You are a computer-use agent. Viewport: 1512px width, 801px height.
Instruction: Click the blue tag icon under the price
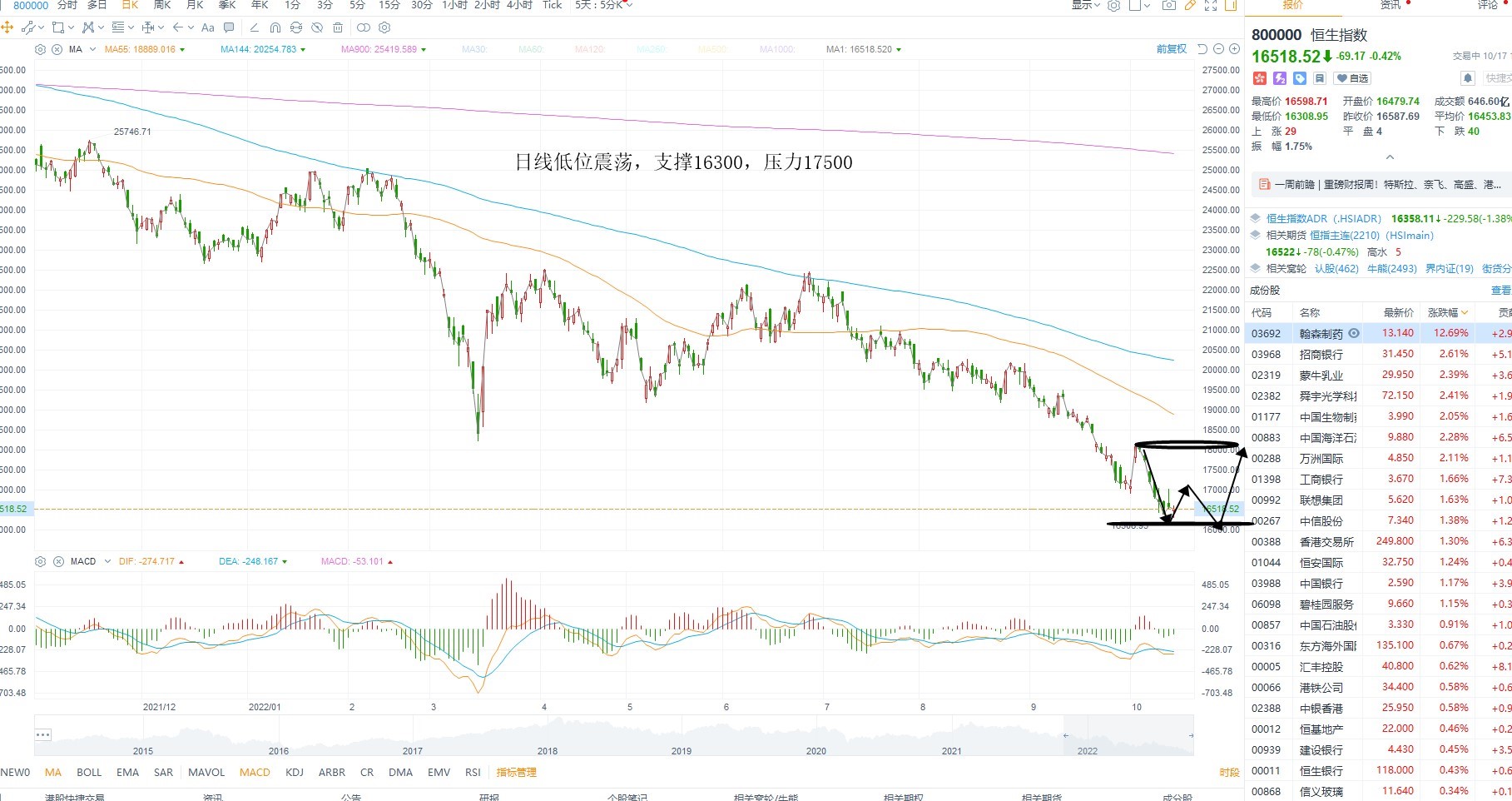click(x=1300, y=78)
